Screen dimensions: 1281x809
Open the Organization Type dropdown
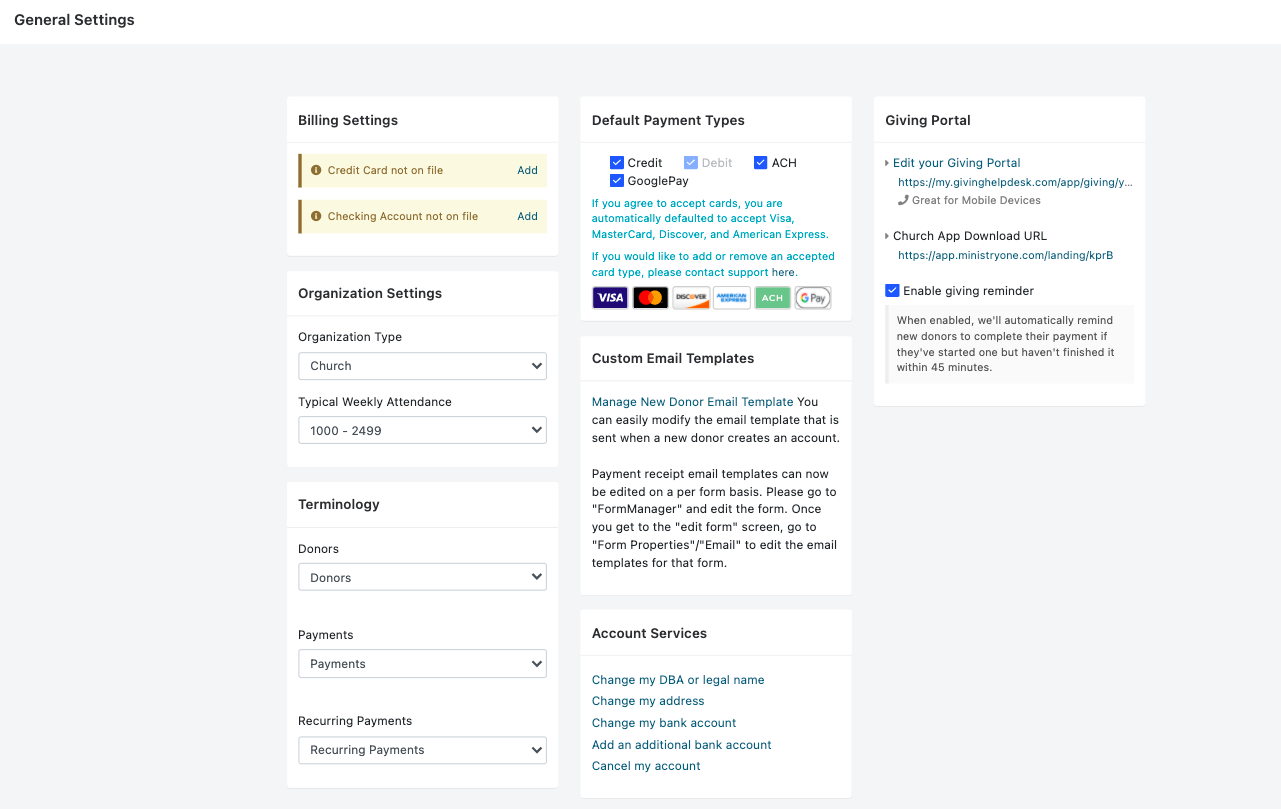coord(422,366)
